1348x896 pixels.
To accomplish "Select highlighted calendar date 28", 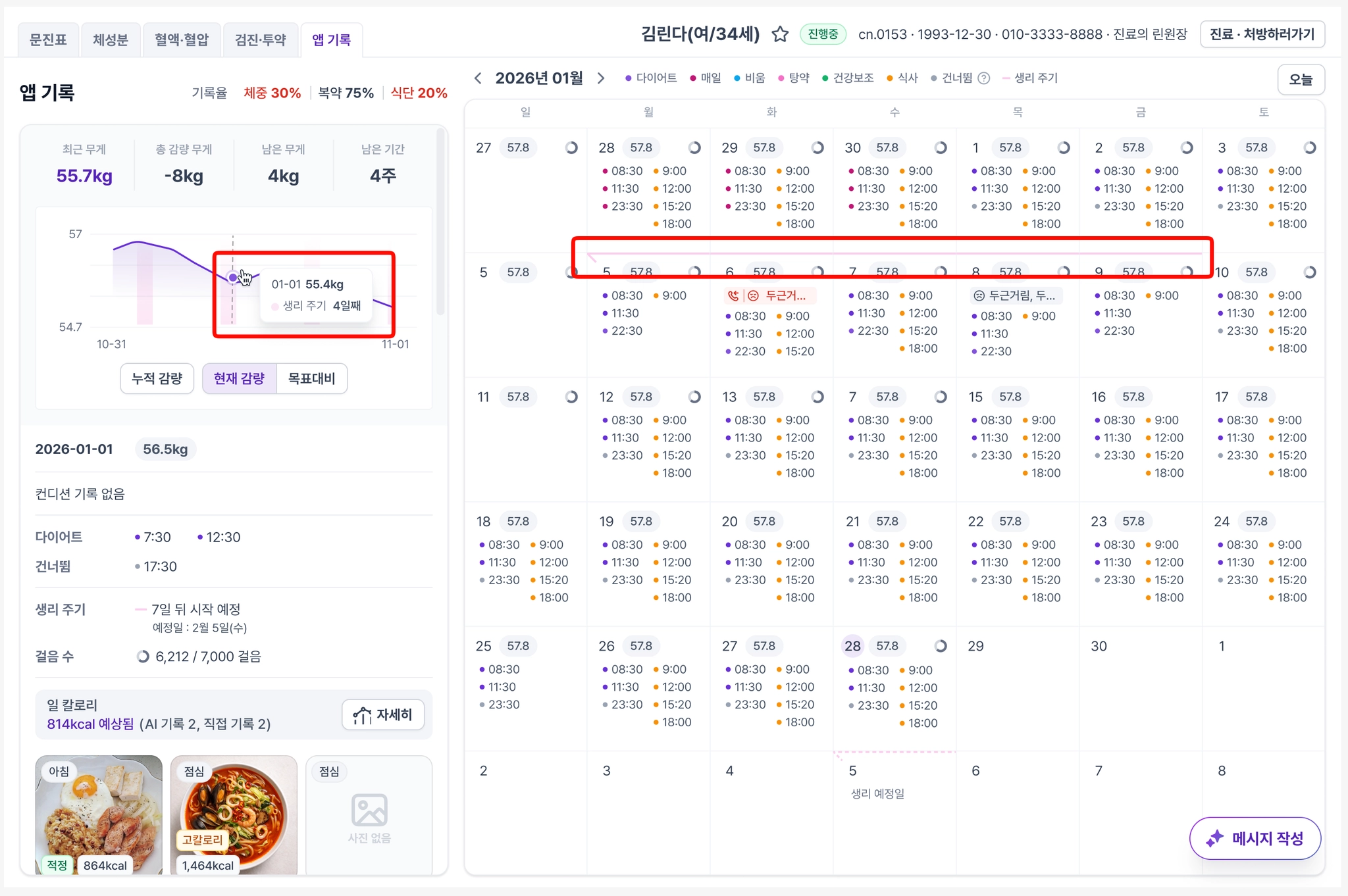I will pos(852,646).
